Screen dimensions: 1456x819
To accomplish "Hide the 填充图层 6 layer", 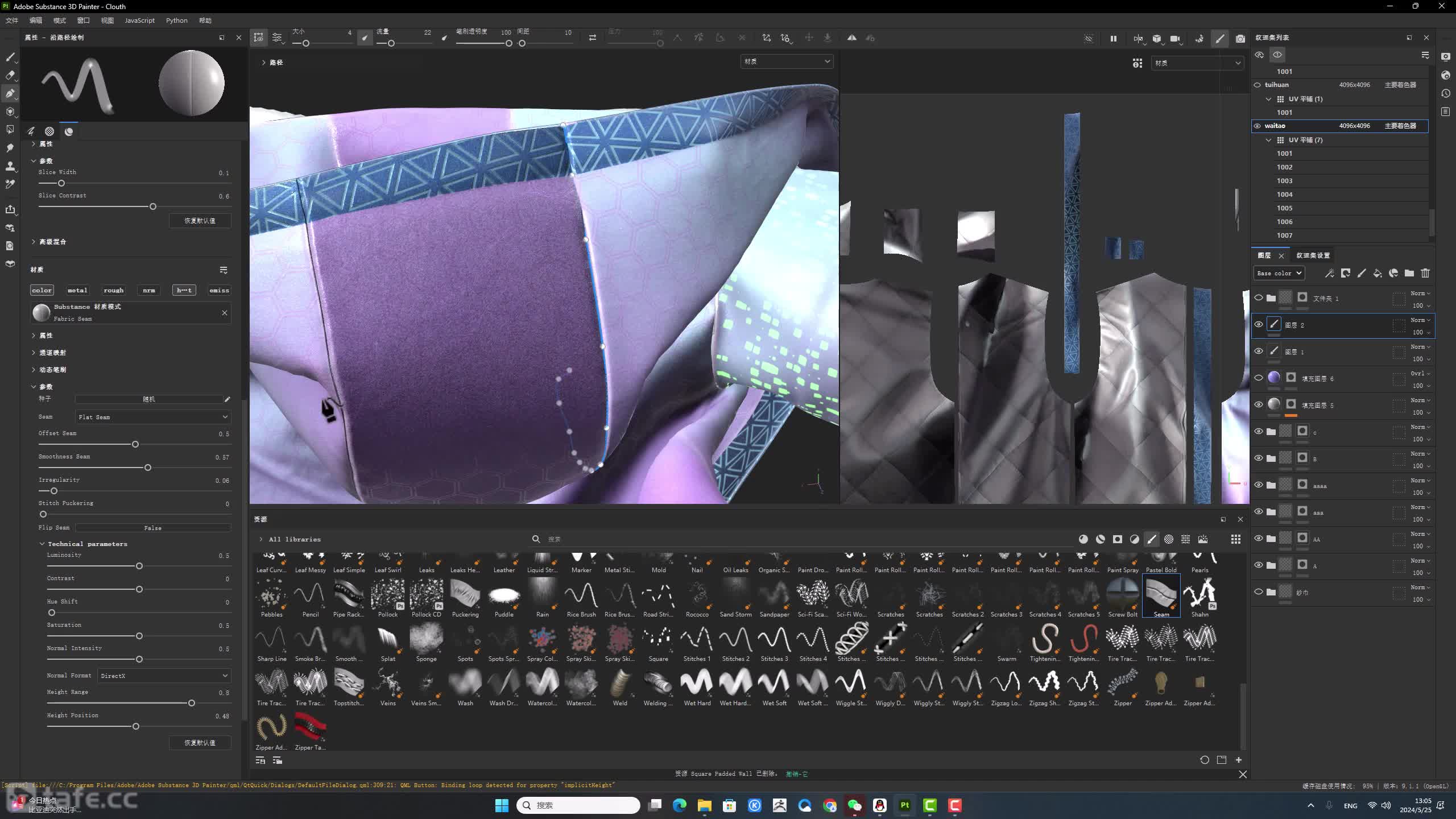I will click(1259, 378).
